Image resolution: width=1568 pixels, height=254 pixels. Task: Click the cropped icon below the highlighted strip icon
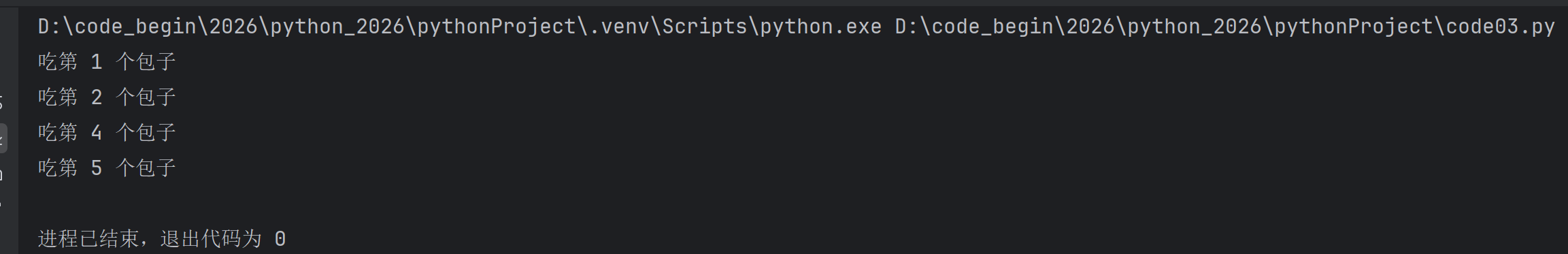point(2,174)
